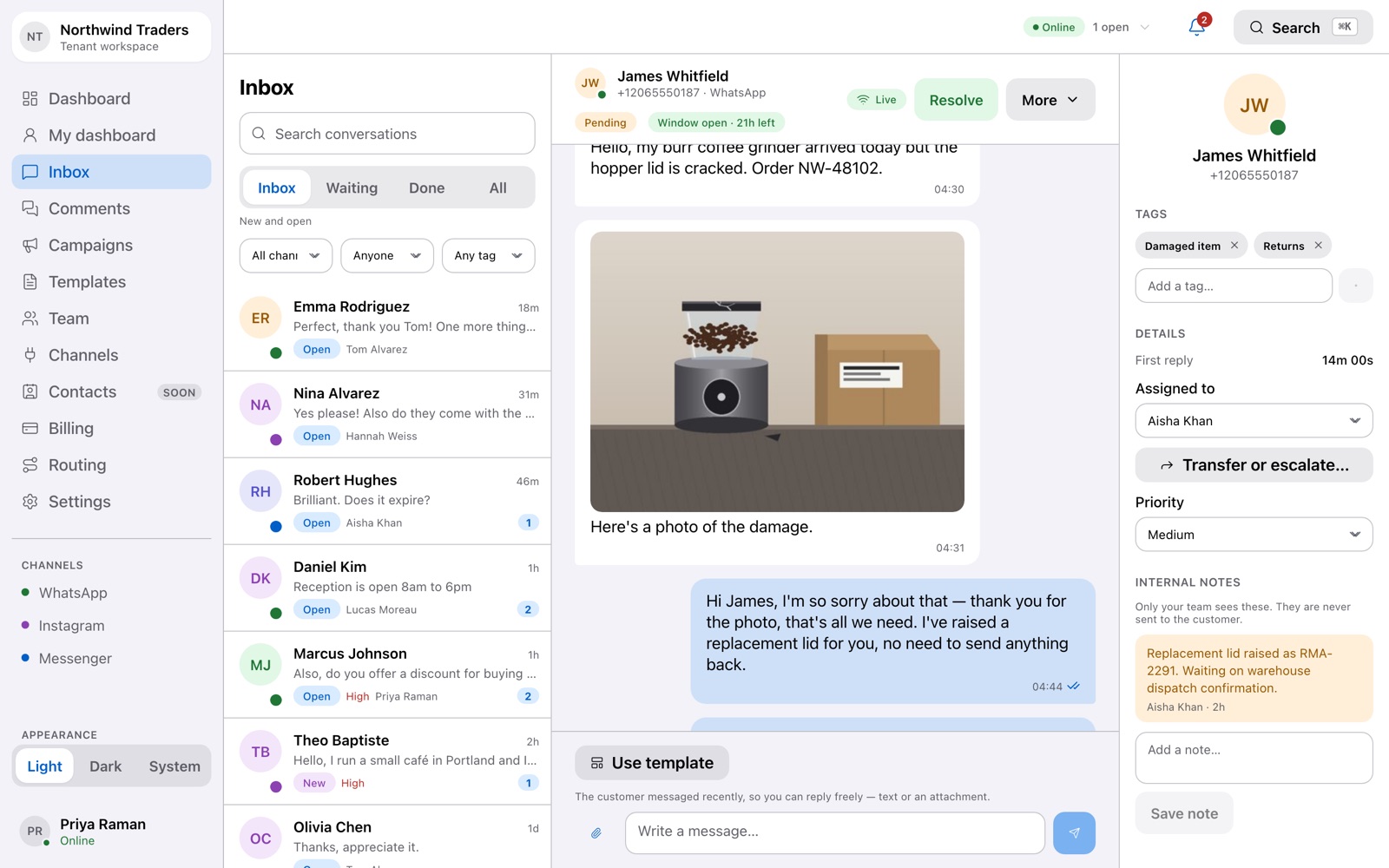Click the attachment paperclip icon
Screen dimensions: 1389x868
coord(596,833)
